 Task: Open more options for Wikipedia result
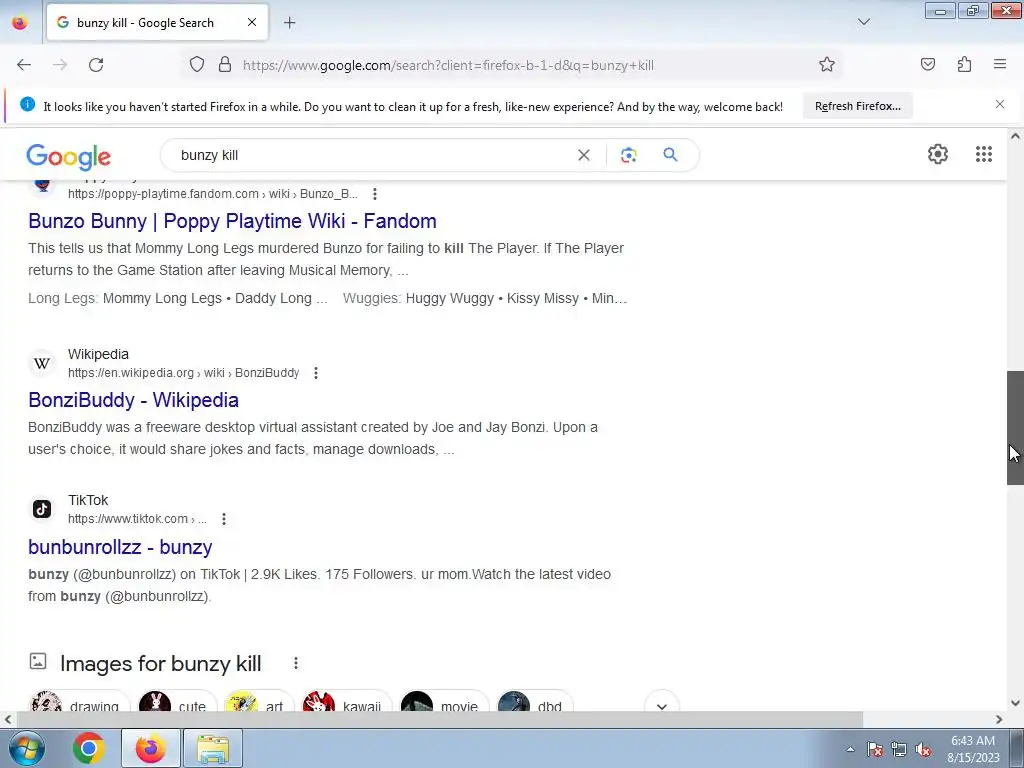pos(315,373)
